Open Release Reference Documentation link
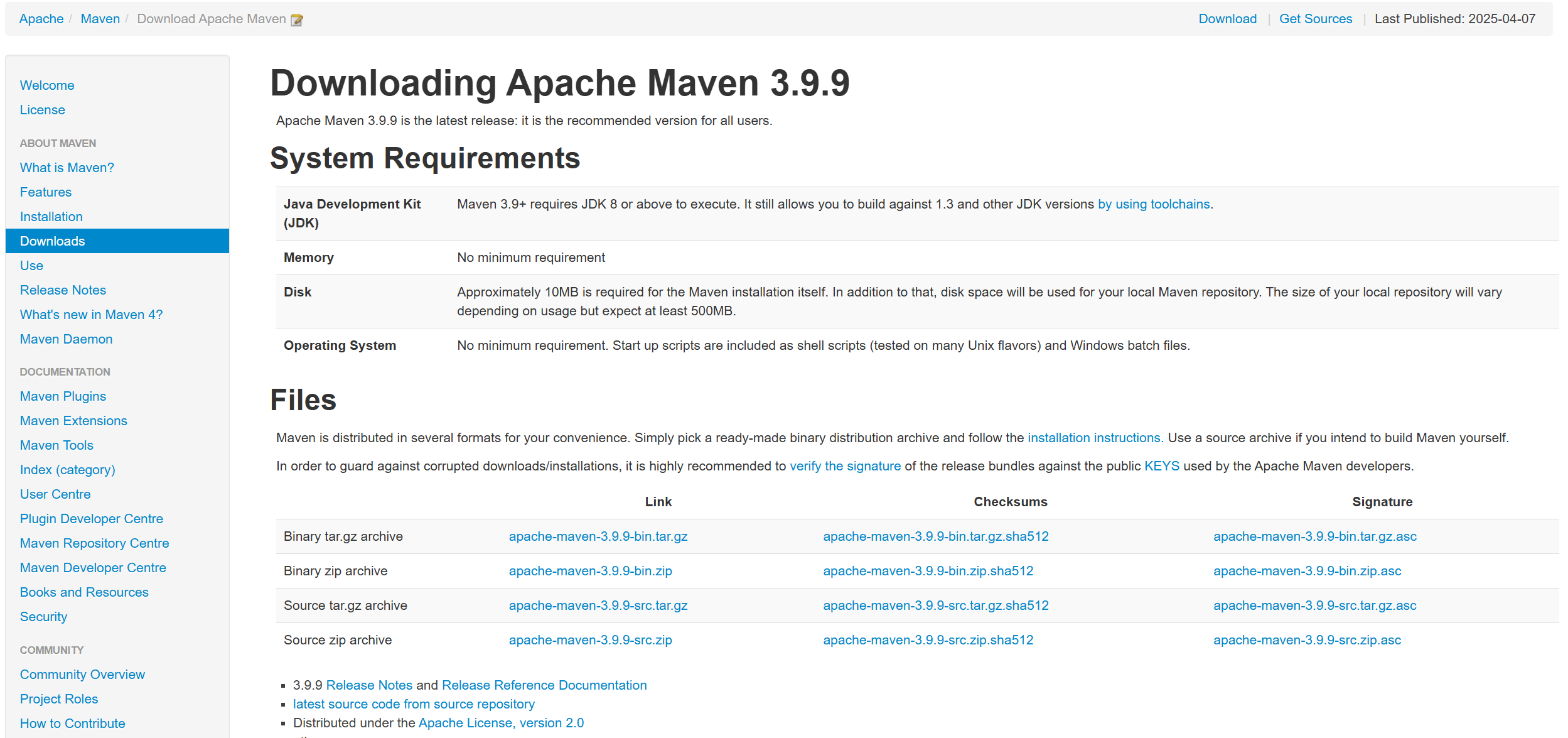 coord(544,685)
